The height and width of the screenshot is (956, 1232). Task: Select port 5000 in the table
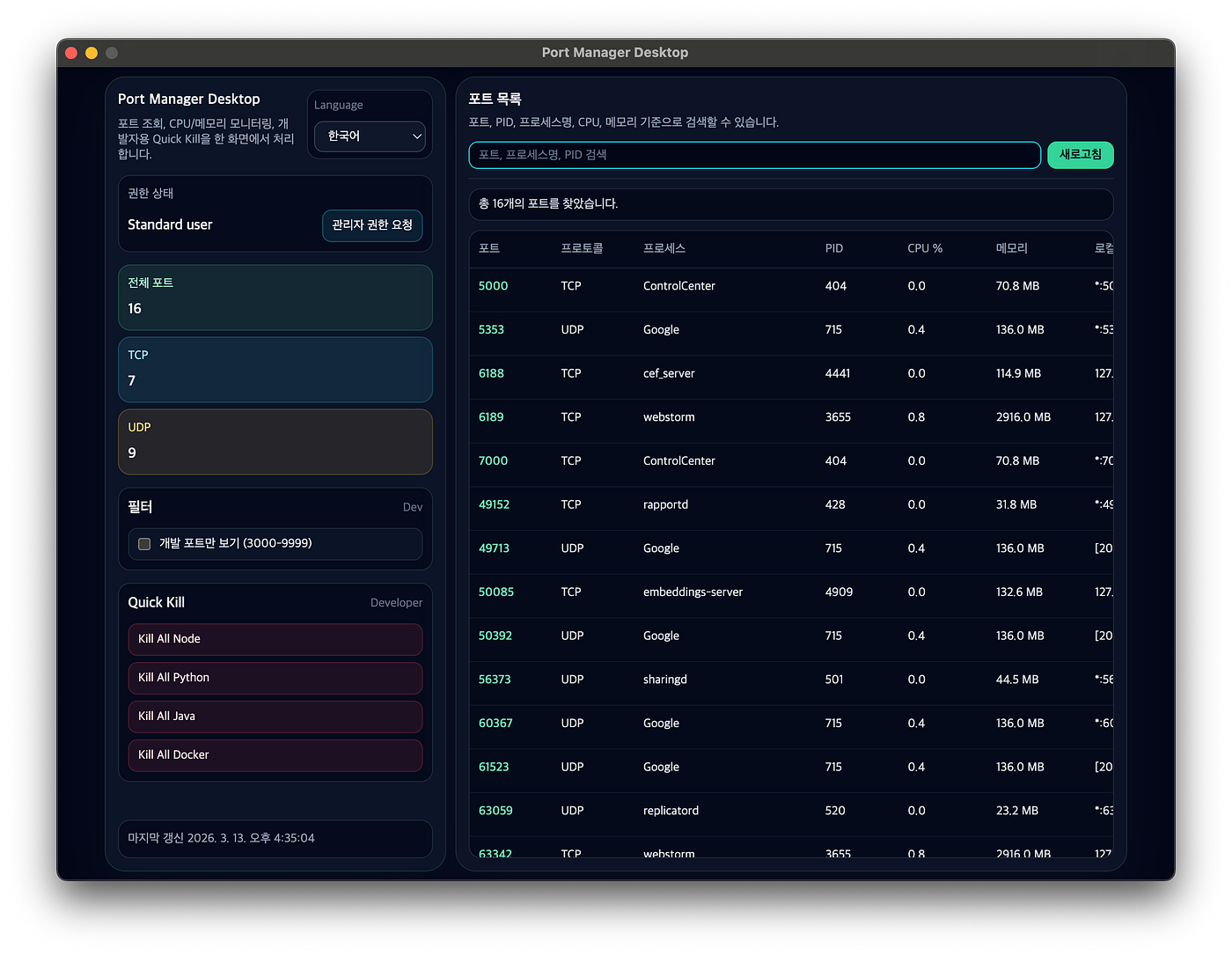pyautogui.click(x=493, y=286)
